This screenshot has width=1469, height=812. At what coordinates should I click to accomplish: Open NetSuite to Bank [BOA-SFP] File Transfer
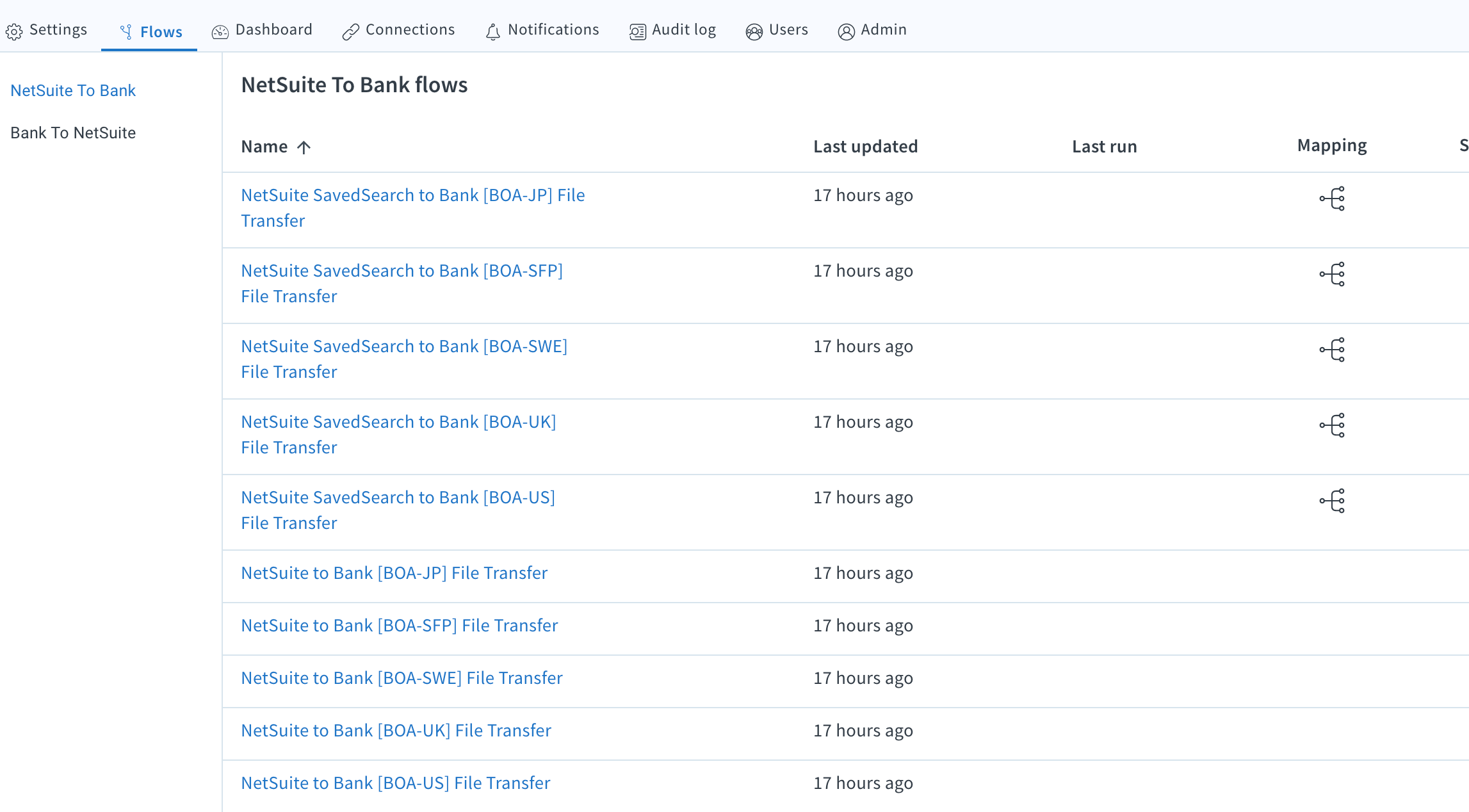(400, 626)
